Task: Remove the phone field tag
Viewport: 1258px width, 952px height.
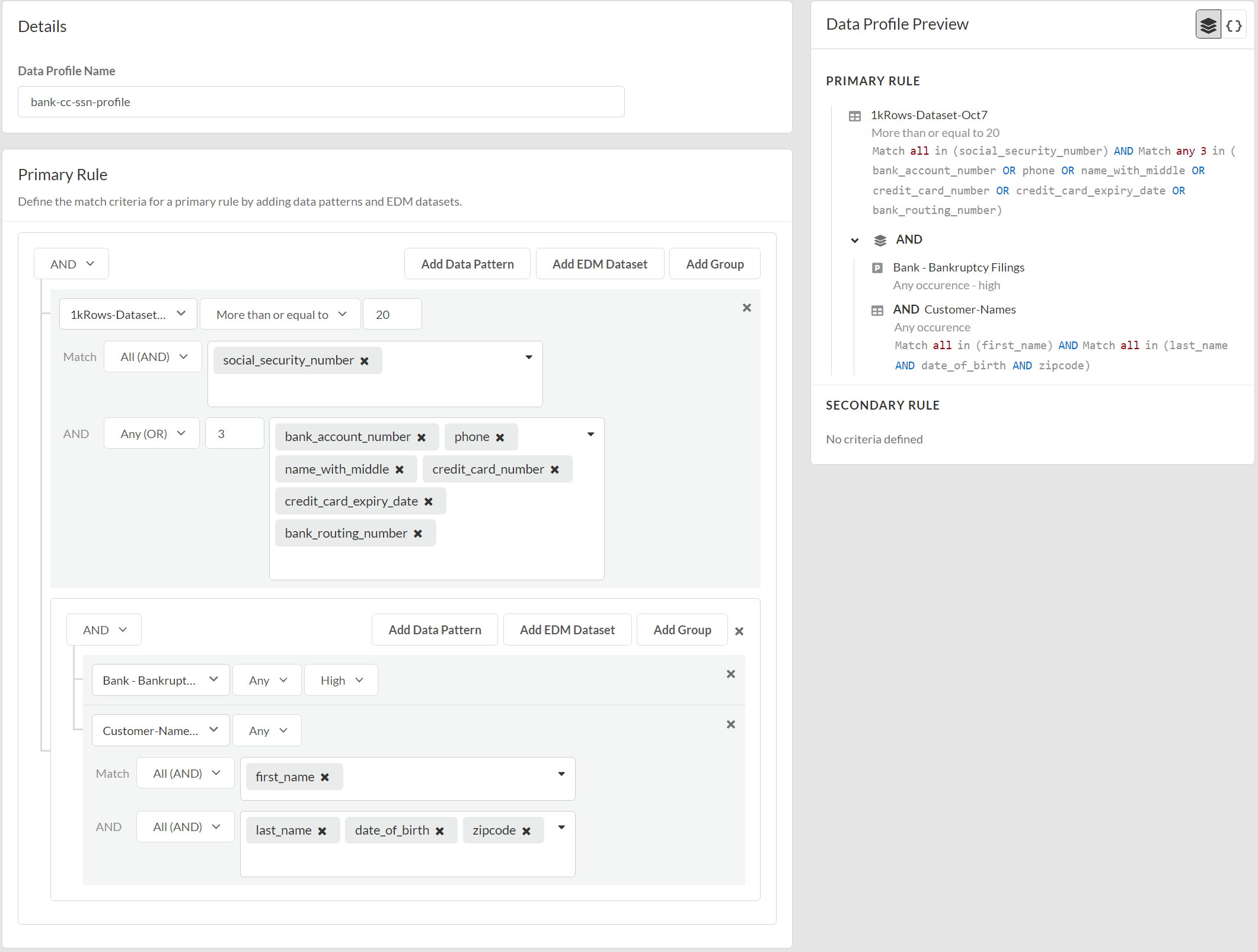Action: coord(500,437)
